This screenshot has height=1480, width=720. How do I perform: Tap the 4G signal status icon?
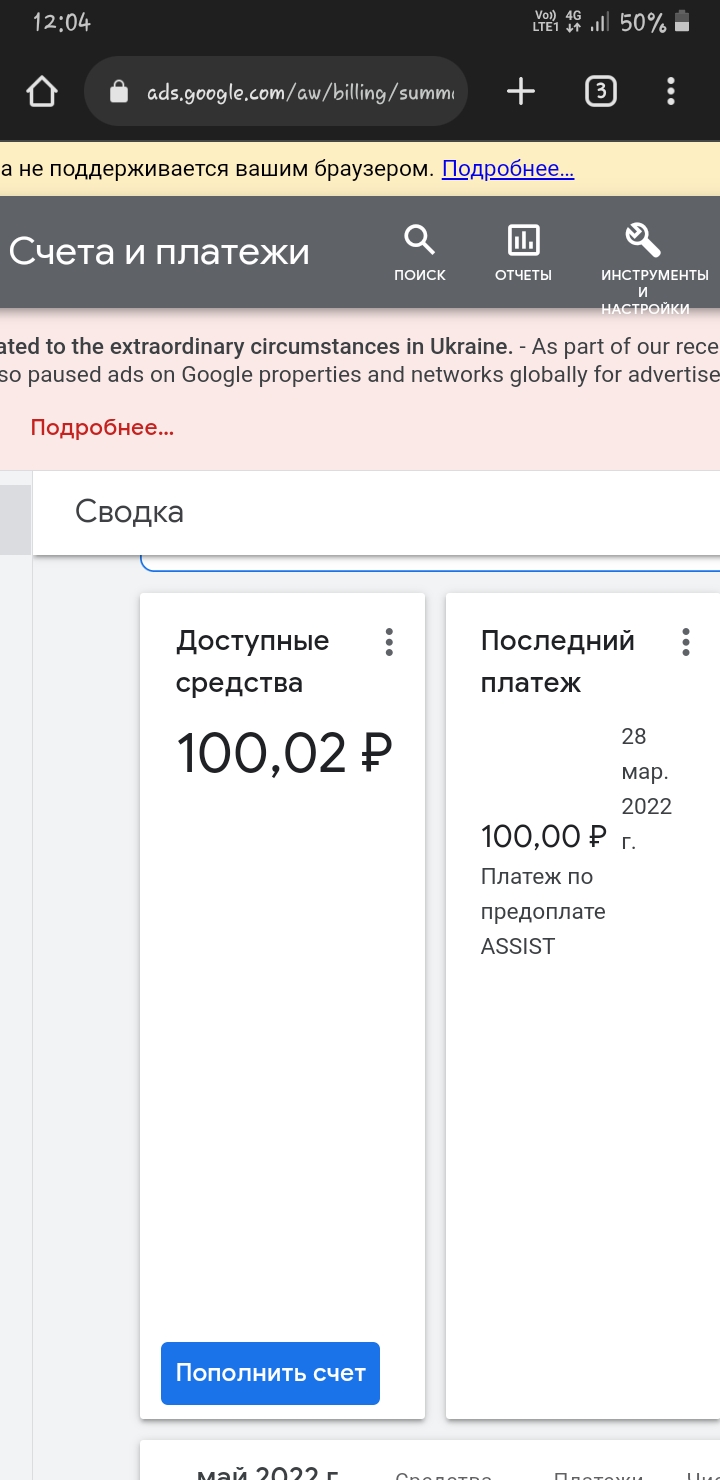tap(574, 22)
